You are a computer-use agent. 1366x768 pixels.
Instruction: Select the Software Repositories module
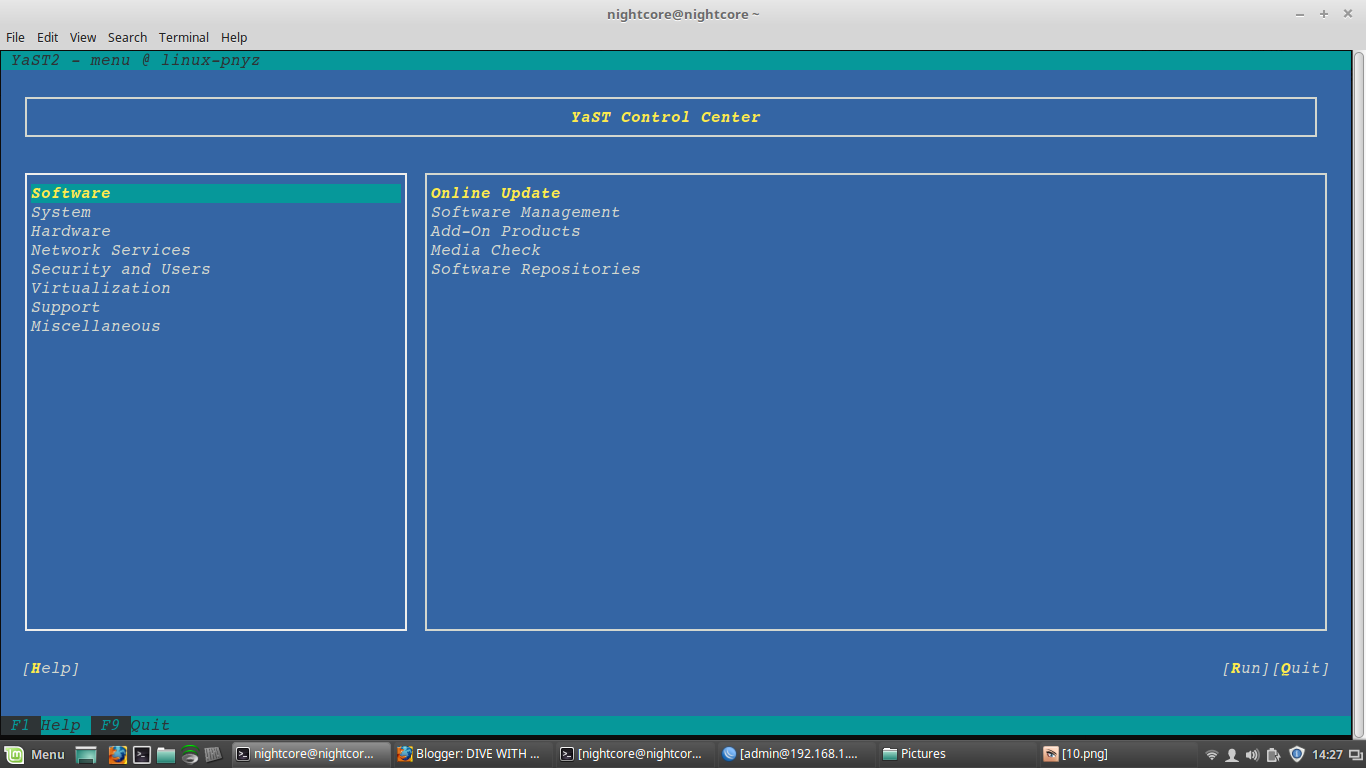tap(535, 269)
